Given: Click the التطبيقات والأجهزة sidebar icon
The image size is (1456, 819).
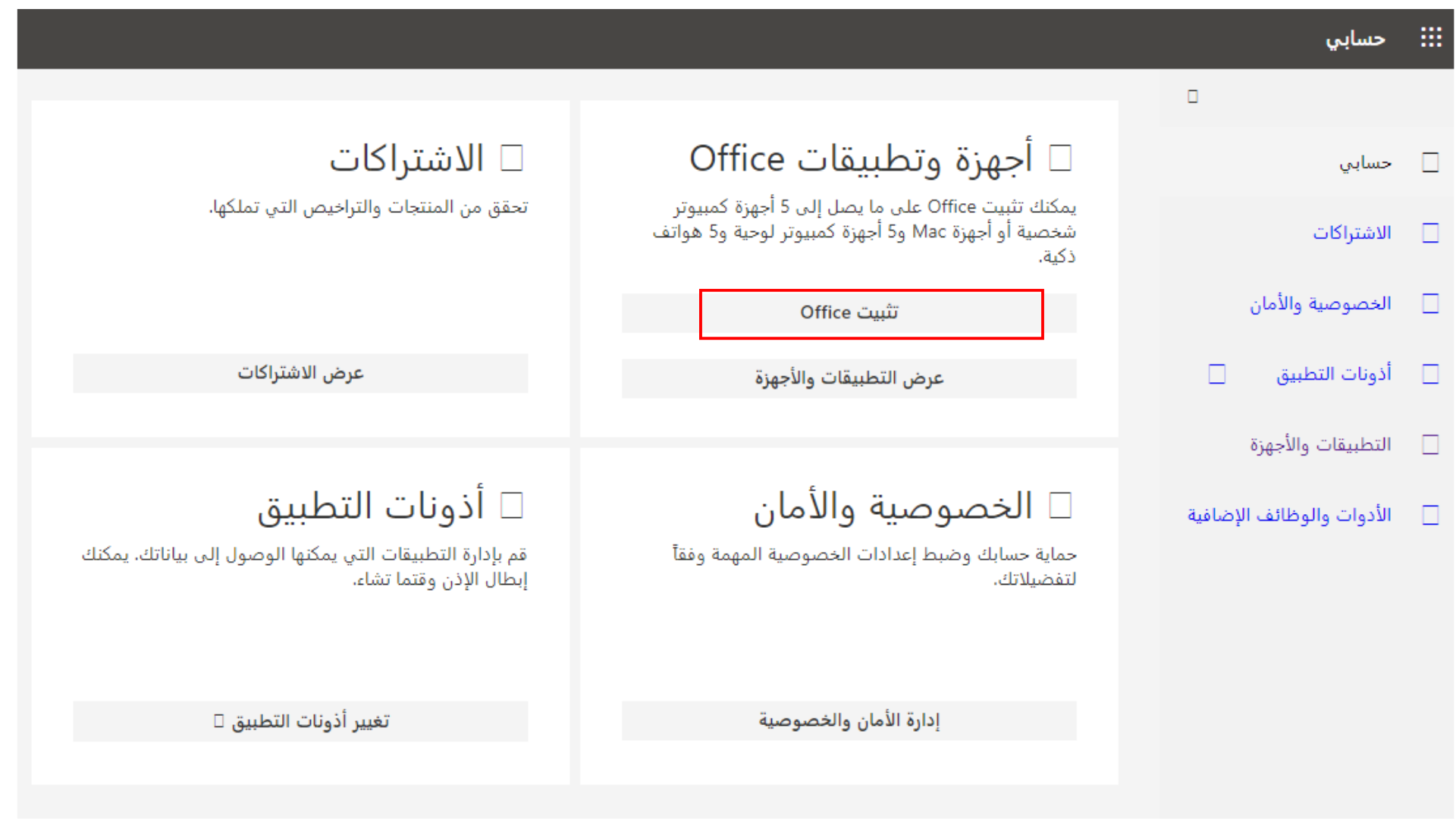Looking at the screenshot, I should point(1430,444).
